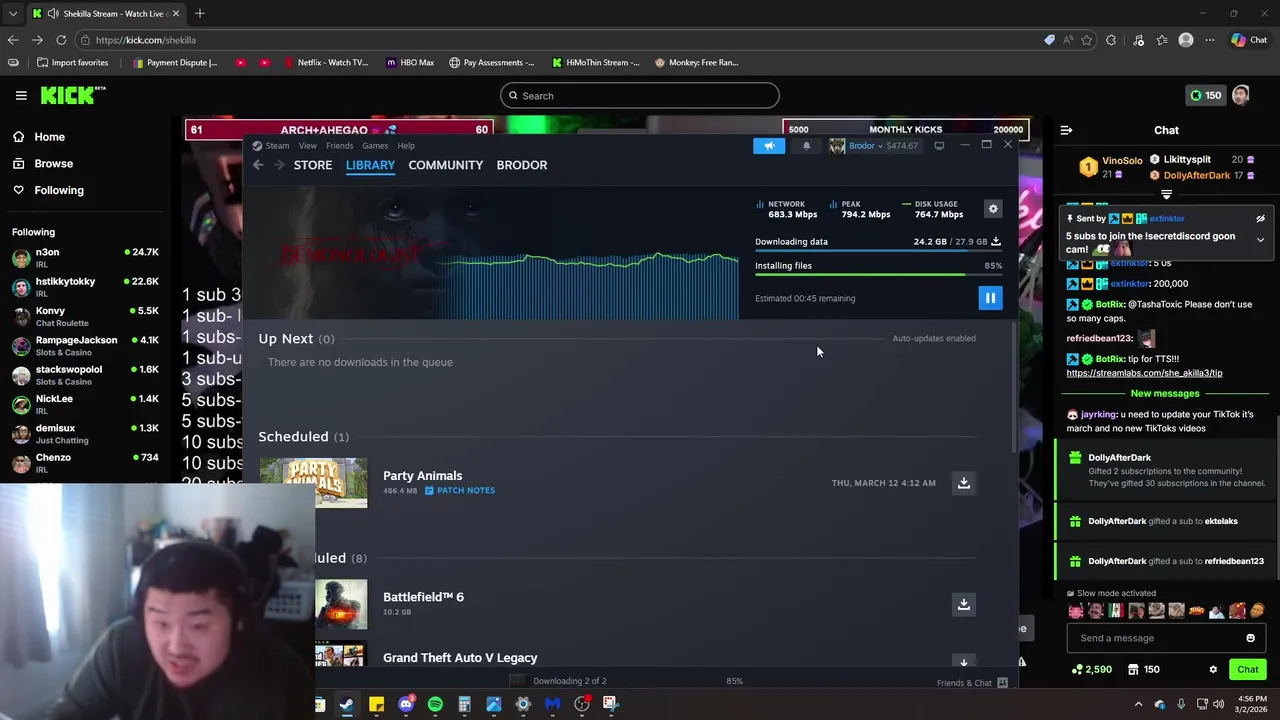Open Steam notifications bell

[x=806, y=146]
